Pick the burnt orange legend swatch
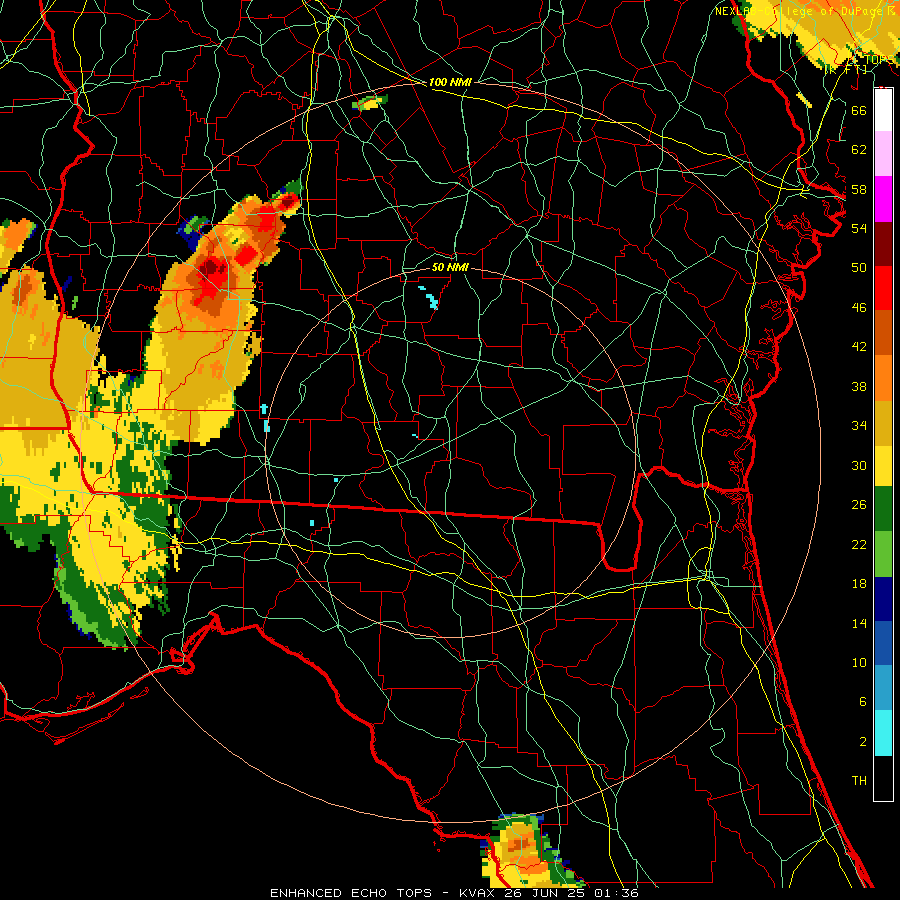Screen dimensions: 900x900 tap(883, 333)
